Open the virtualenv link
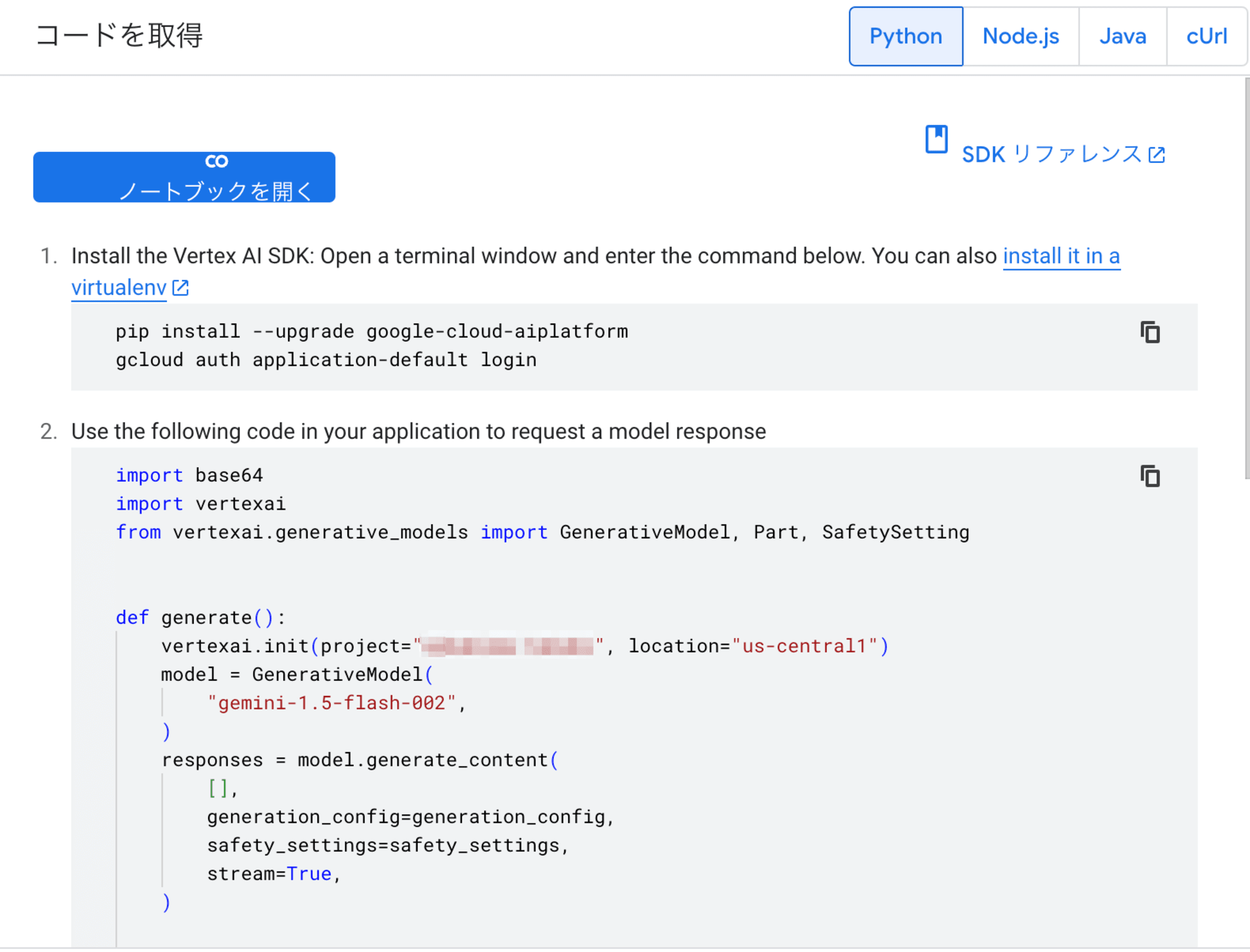The height and width of the screenshot is (952, 1250). coord(119,288)
